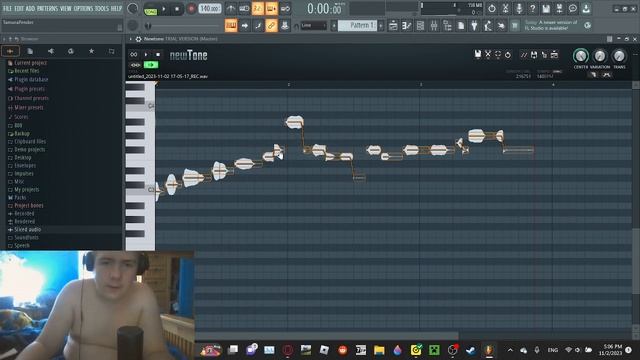Open the TOOLS menu
The width and height of the screenshot is (640, 360).
102,8
